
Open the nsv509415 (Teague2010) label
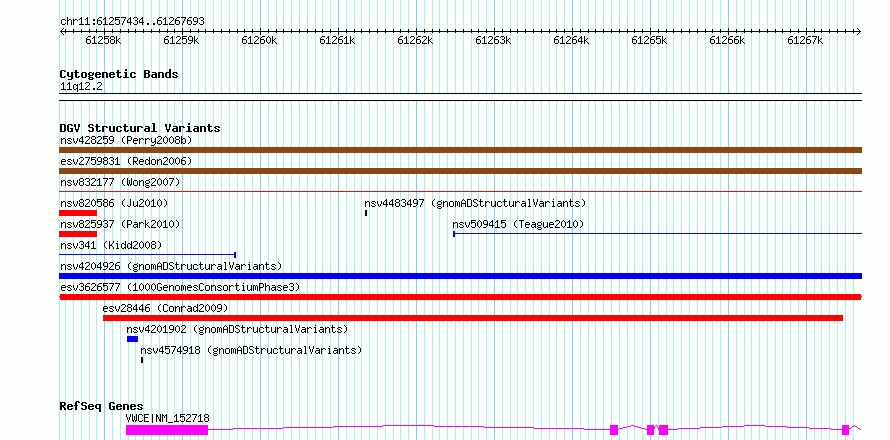click(x=518, y=224)
